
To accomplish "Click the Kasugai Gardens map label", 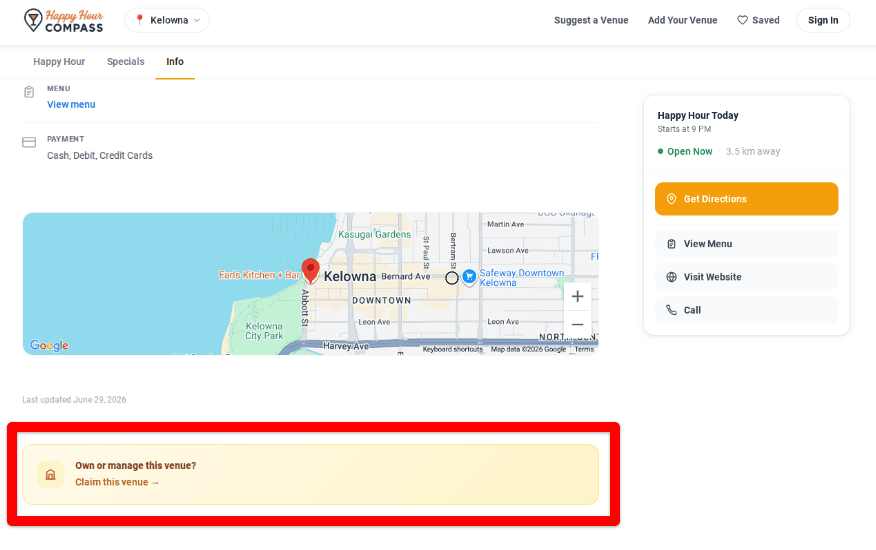I will click(x=374, y=234).
